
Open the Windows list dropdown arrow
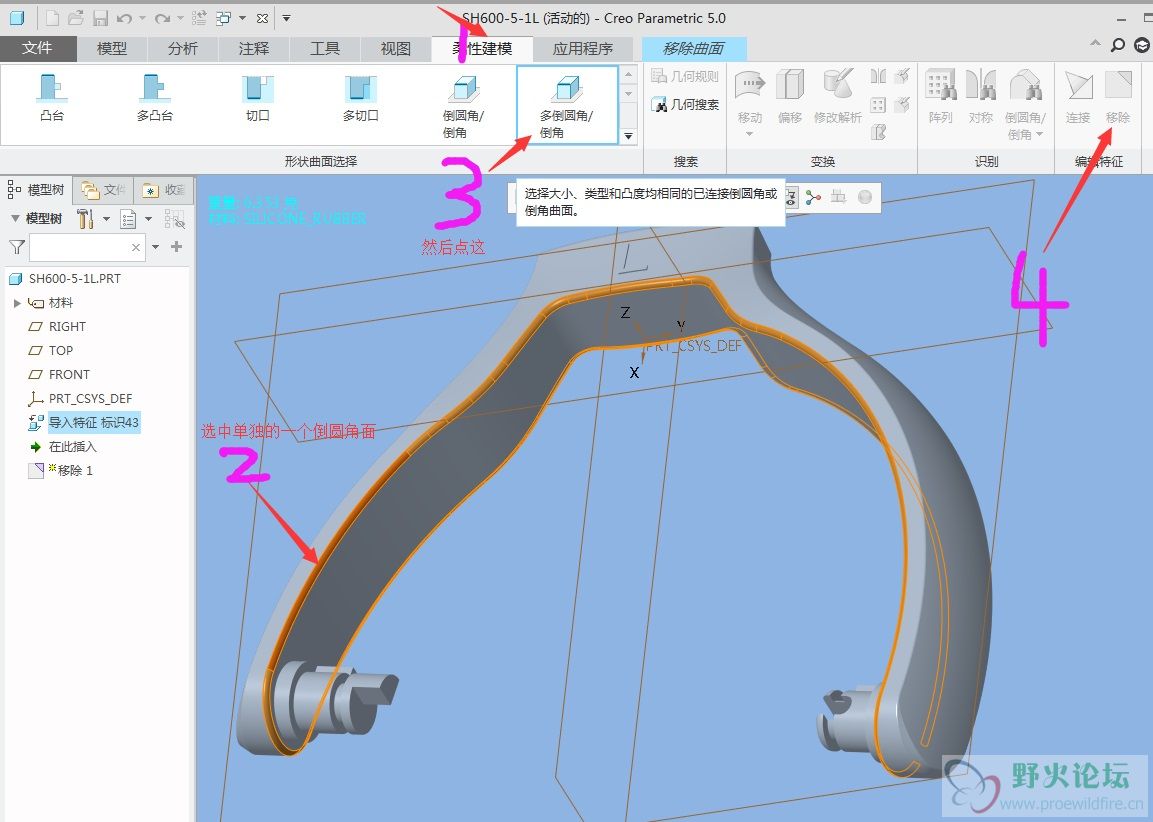(242, 18)
